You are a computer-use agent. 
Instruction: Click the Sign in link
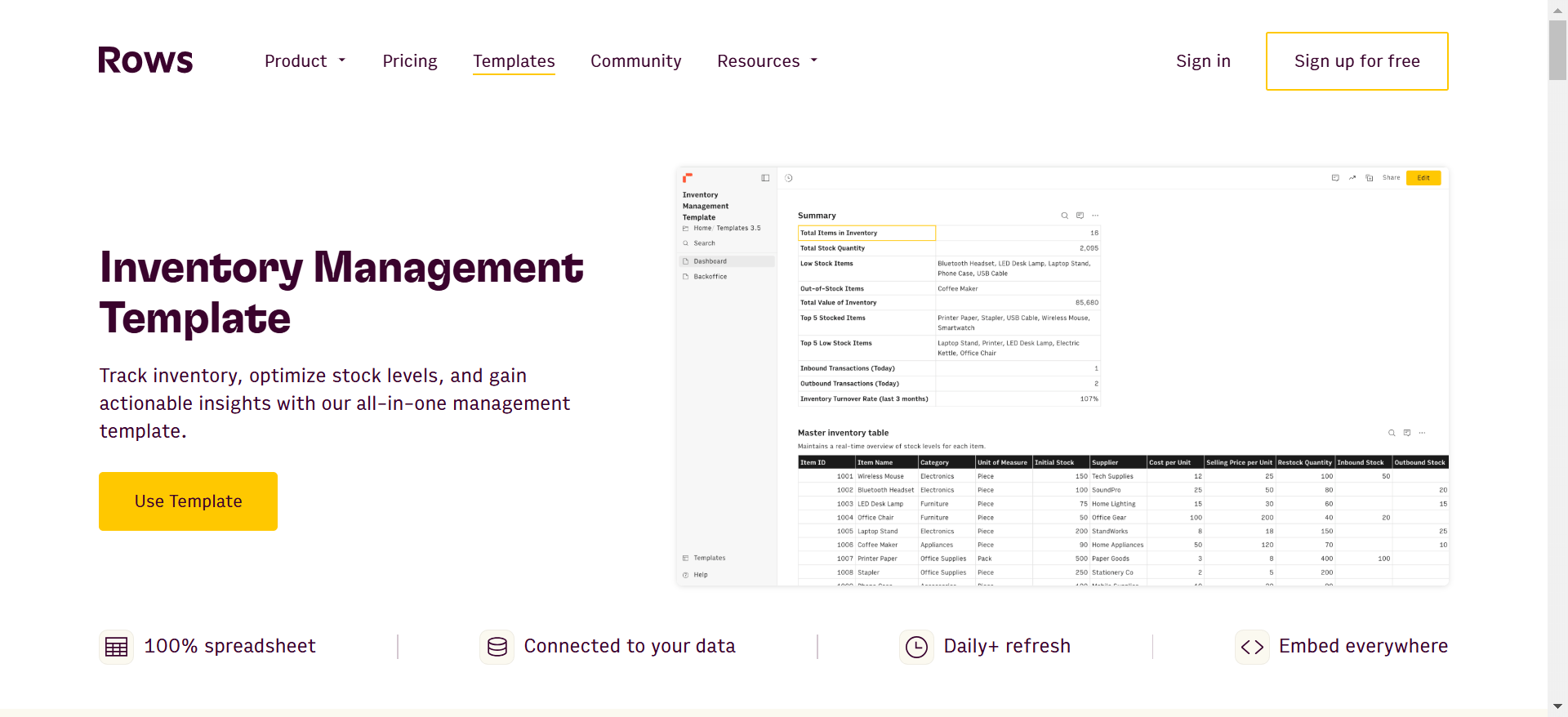coord(1203,61)
